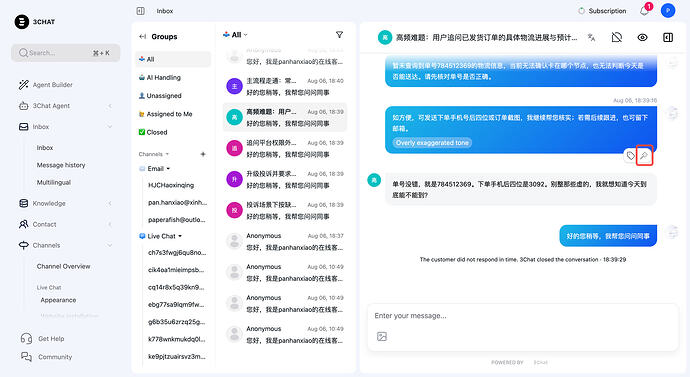The height and width of the screenshot is (377, 690).
Task: Click the teal avatar in the chat header
Action: tap(385, 37)
